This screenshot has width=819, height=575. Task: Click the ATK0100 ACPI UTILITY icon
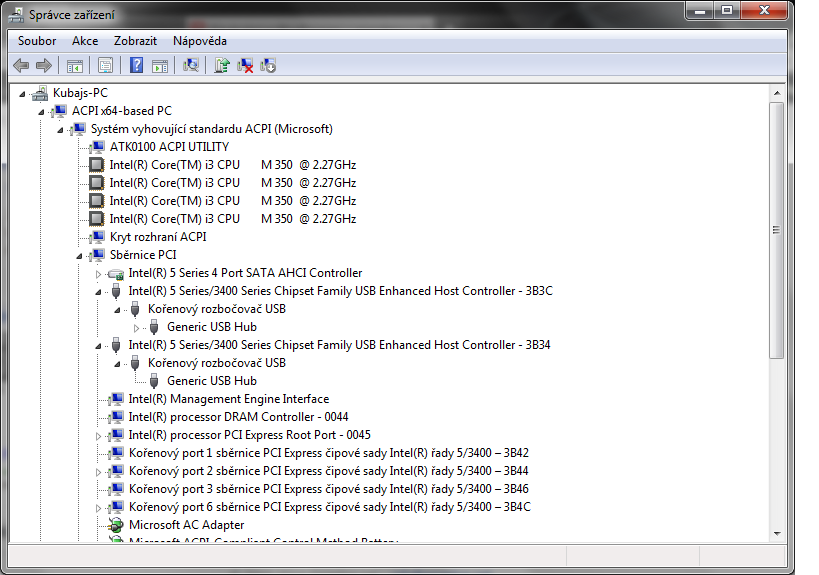(97, 147)
